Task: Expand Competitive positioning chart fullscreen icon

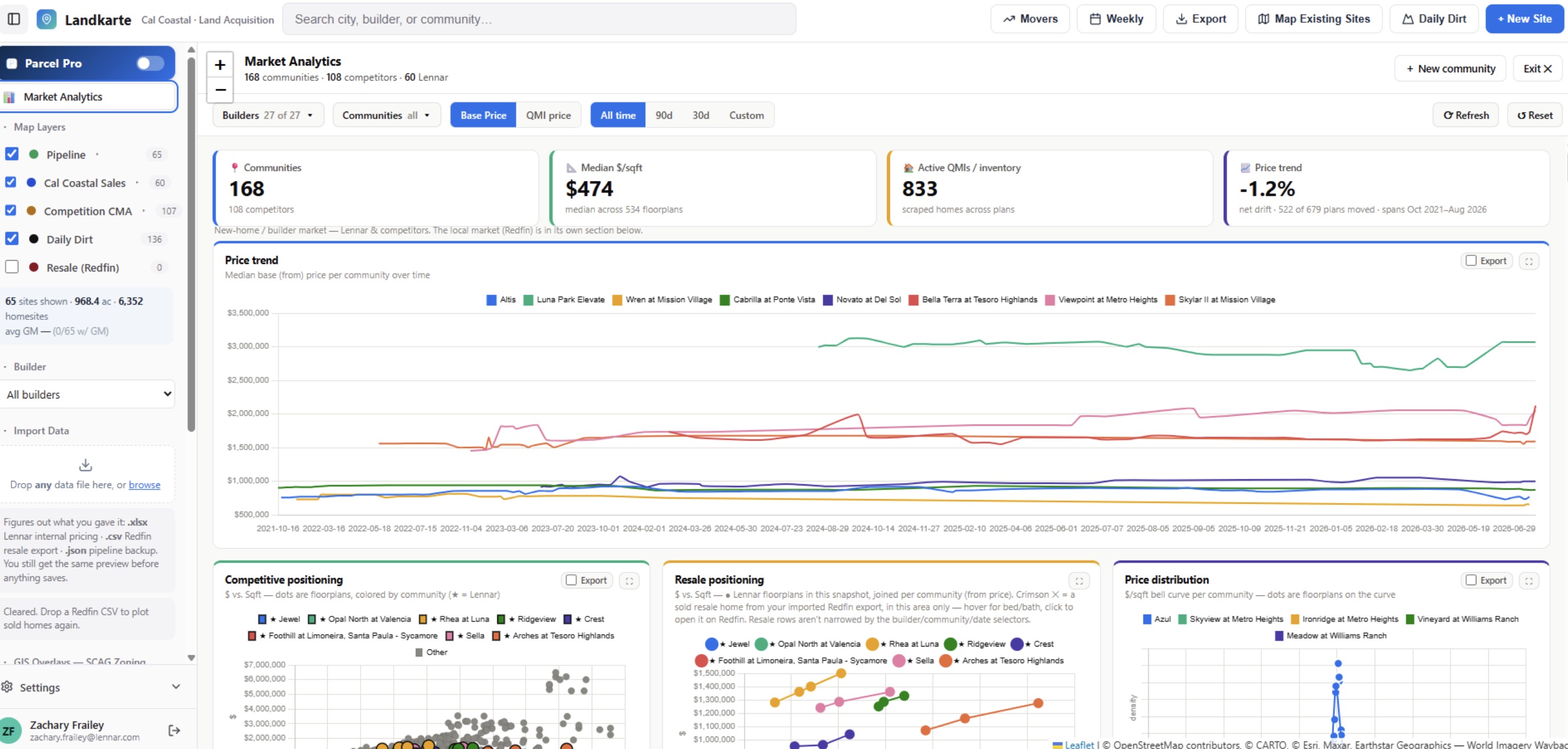Action: pos(629,581)
